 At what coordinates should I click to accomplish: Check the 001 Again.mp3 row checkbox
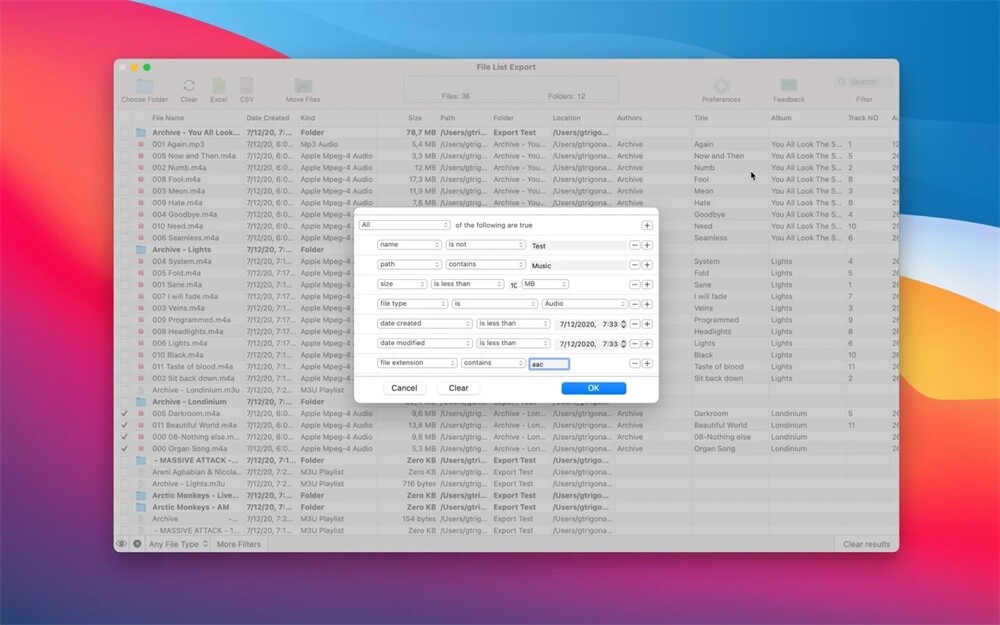tap(124, 144)
